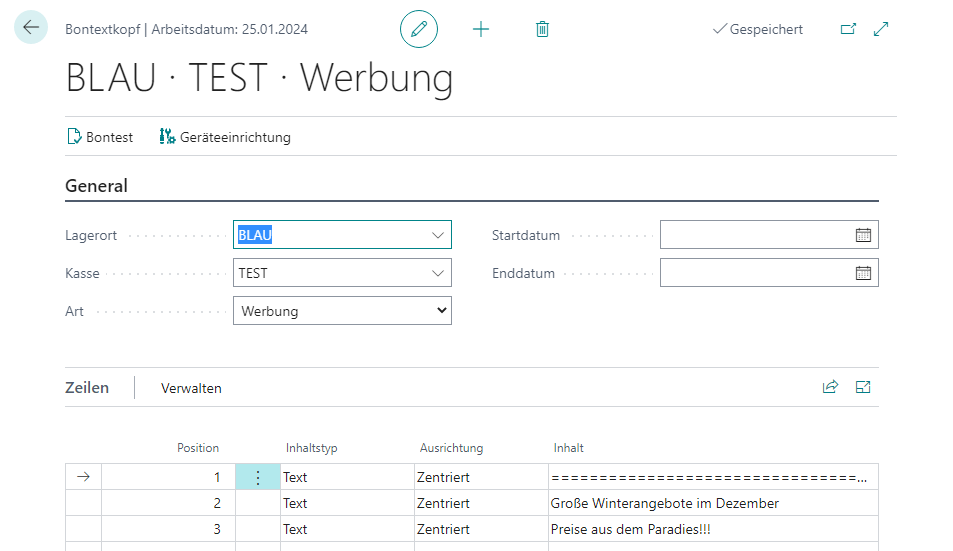Click the Geräteeinrichtung action
This screenshot has height=551, width=953.
[x=225, y=137]
